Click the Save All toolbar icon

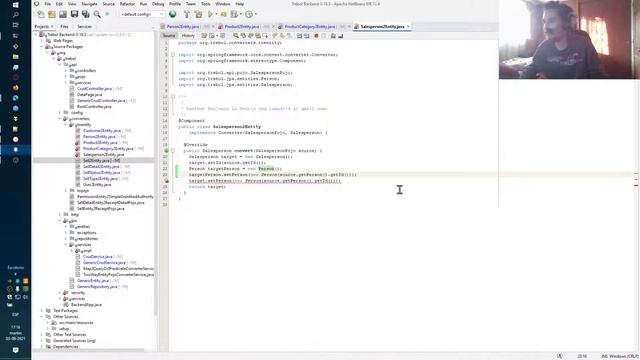click(x=86, y=14)
